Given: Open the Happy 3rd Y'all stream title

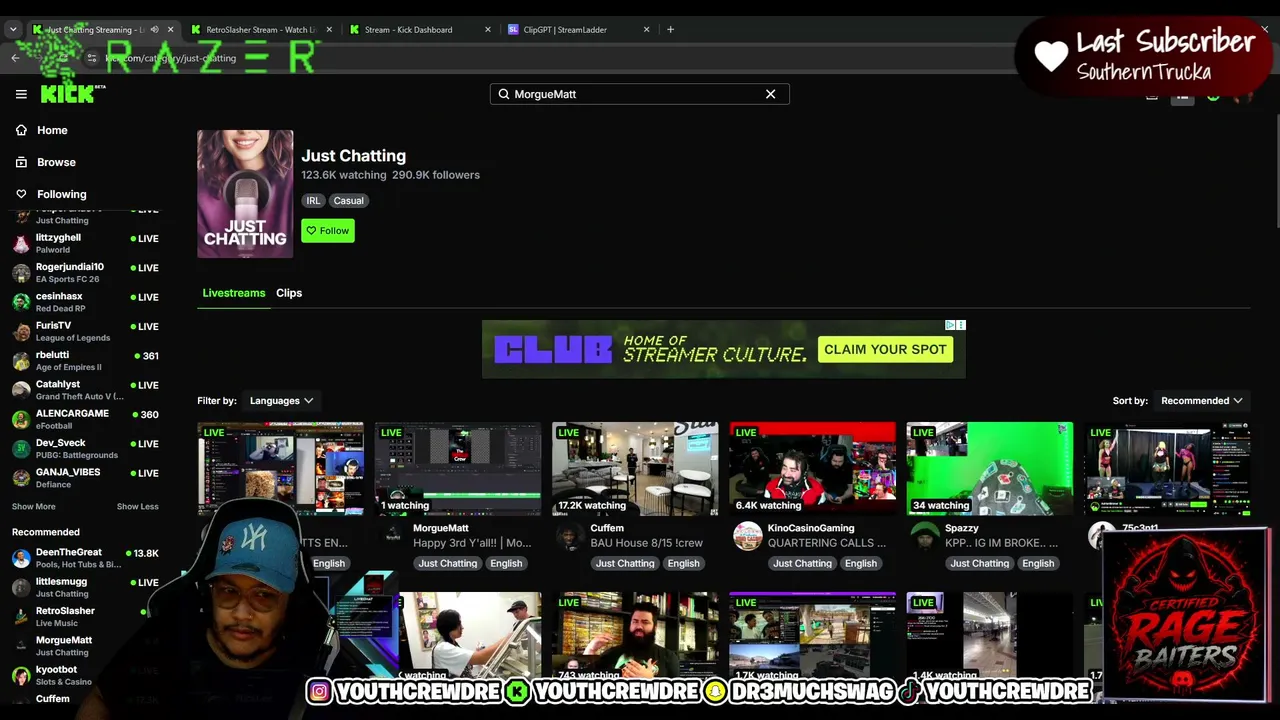Looking at the screenshot, I should 472,543.
